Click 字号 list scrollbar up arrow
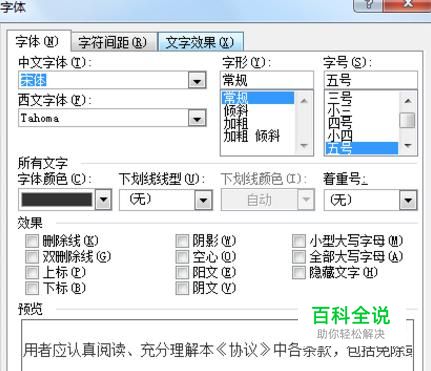The height and width of the screenshot is (371, 431). click(408, 100)
